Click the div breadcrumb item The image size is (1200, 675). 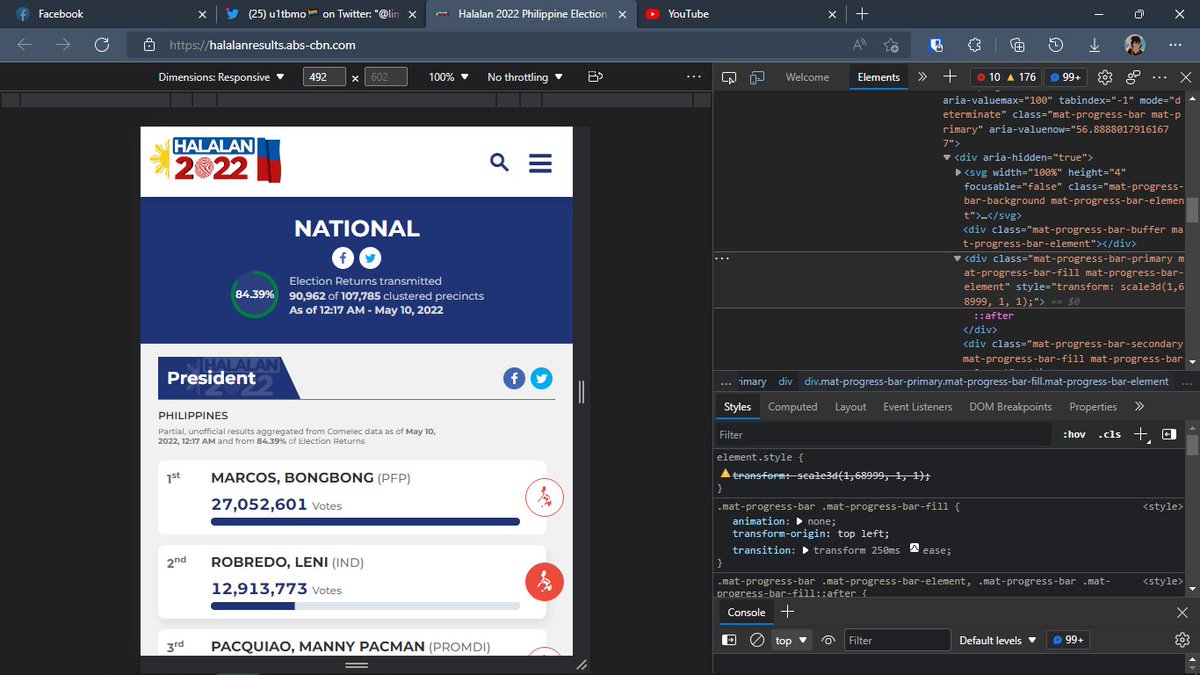coord(786,381)
